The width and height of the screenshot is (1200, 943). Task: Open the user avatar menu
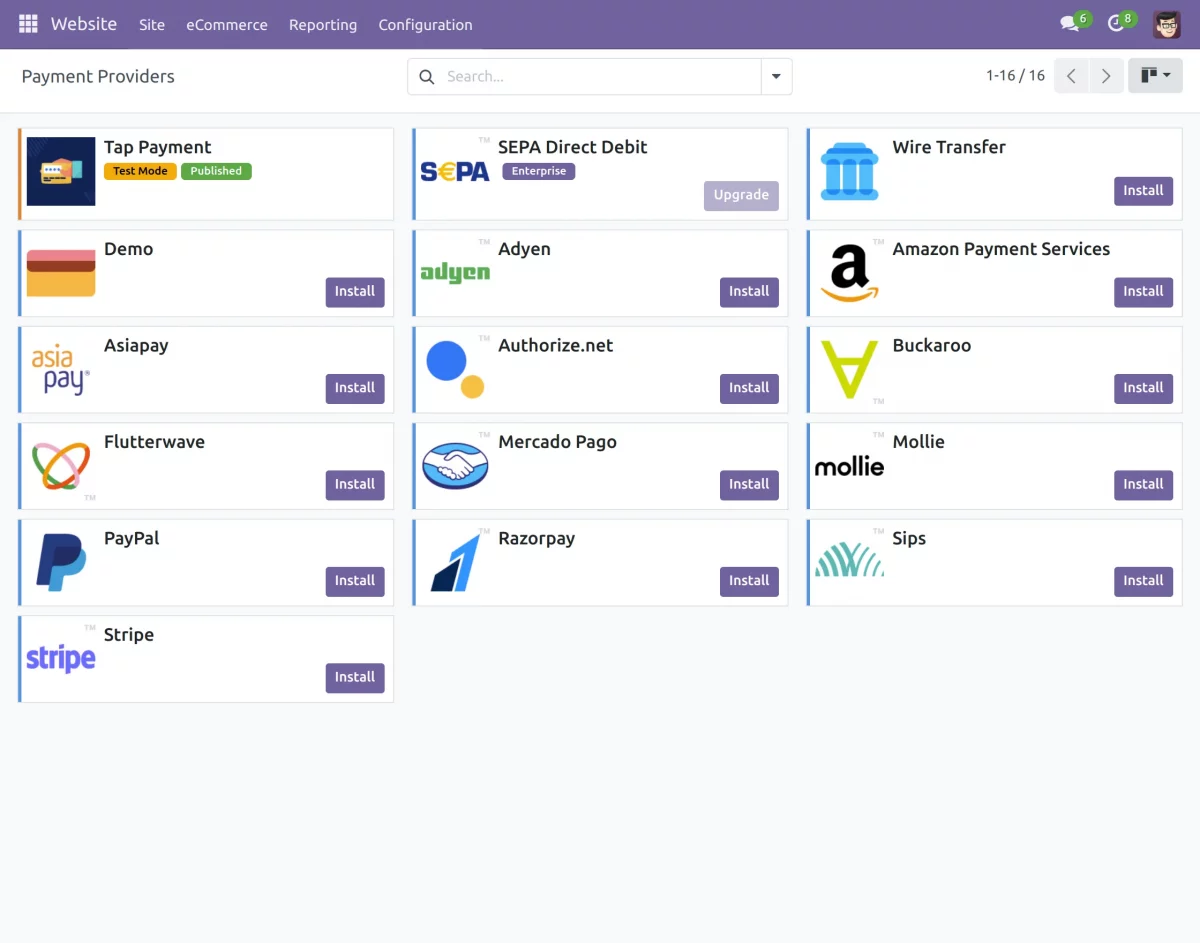pyautogui.click(x=1167, y=24)
